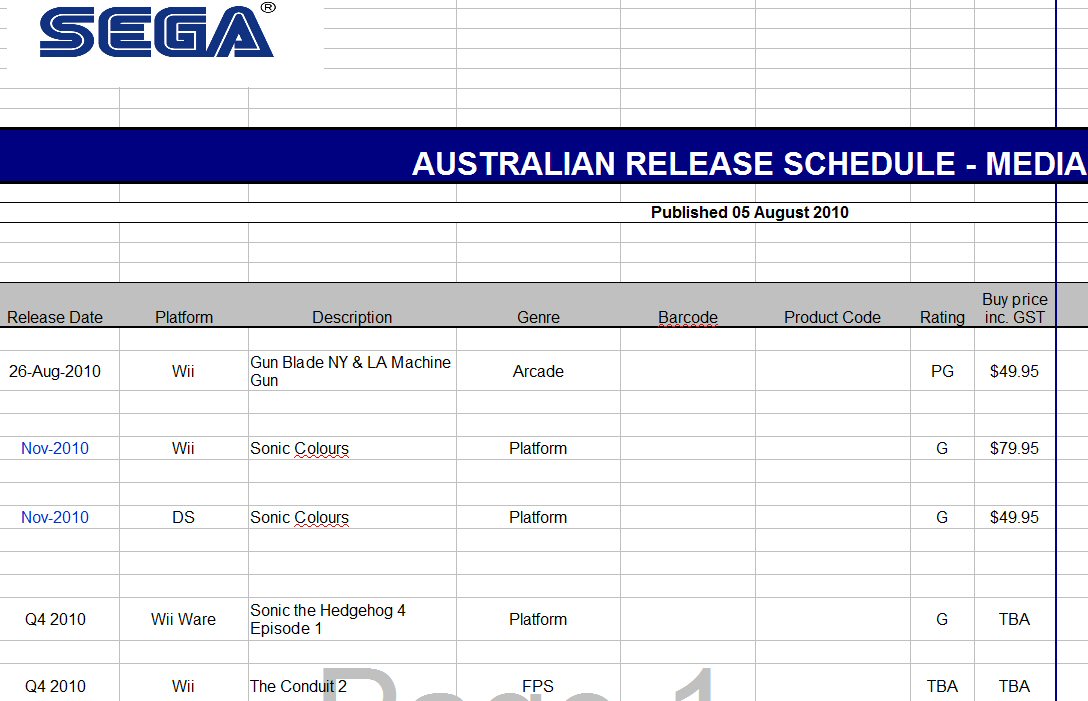Select the 'Published 05 August 2010' cell
Viewport: 1088px width, 701px height.
pyautogui.click(x=749, y=212)
